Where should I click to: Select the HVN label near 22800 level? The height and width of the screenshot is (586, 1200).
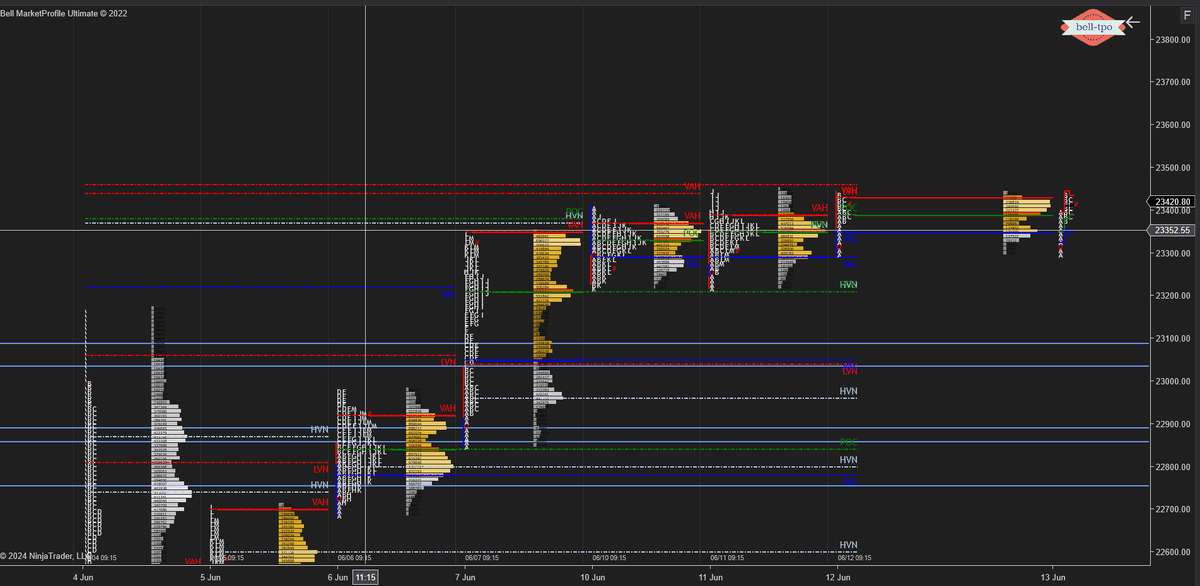tap(848, 460)
